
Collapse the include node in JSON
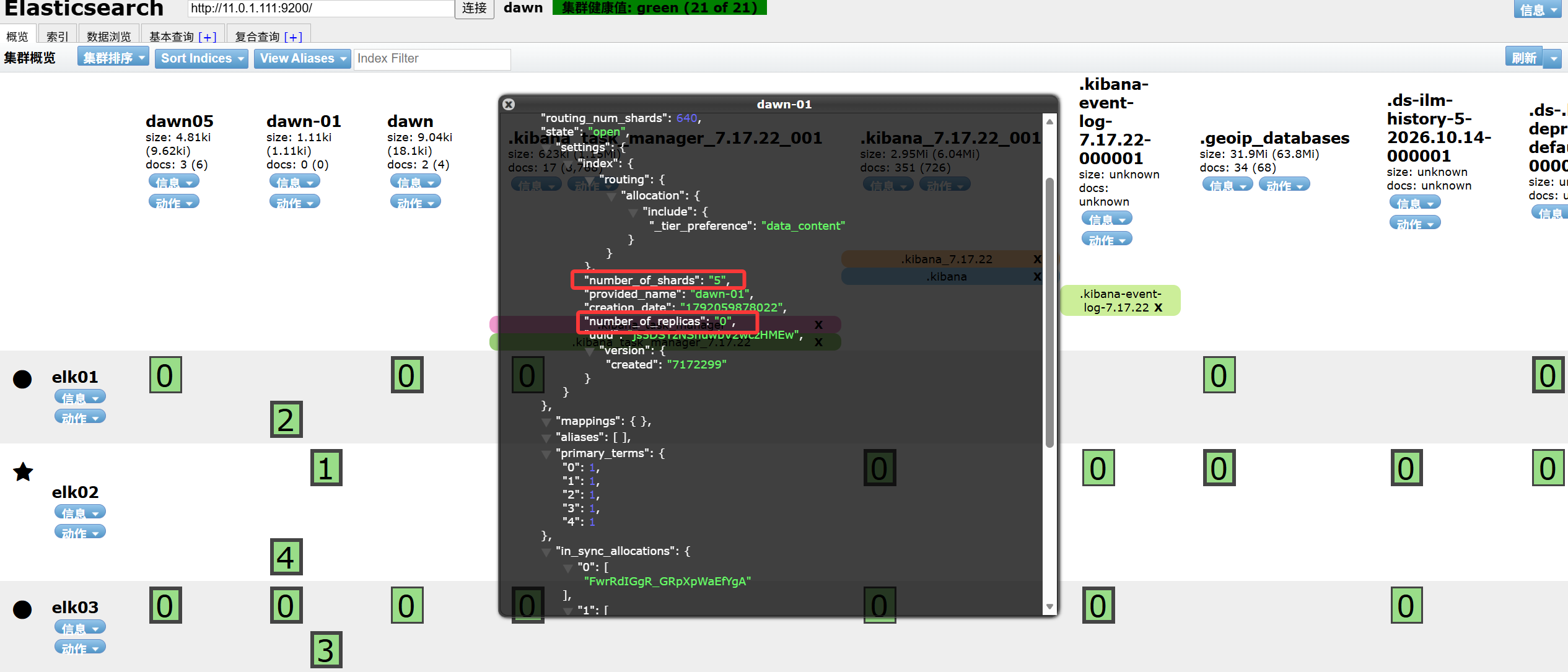[x=633, y=212]
